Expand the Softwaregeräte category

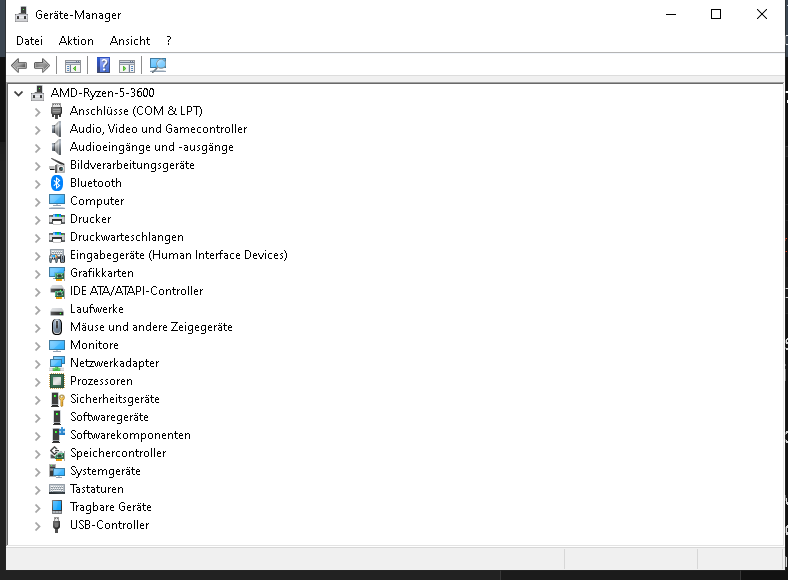click(38, 418)
